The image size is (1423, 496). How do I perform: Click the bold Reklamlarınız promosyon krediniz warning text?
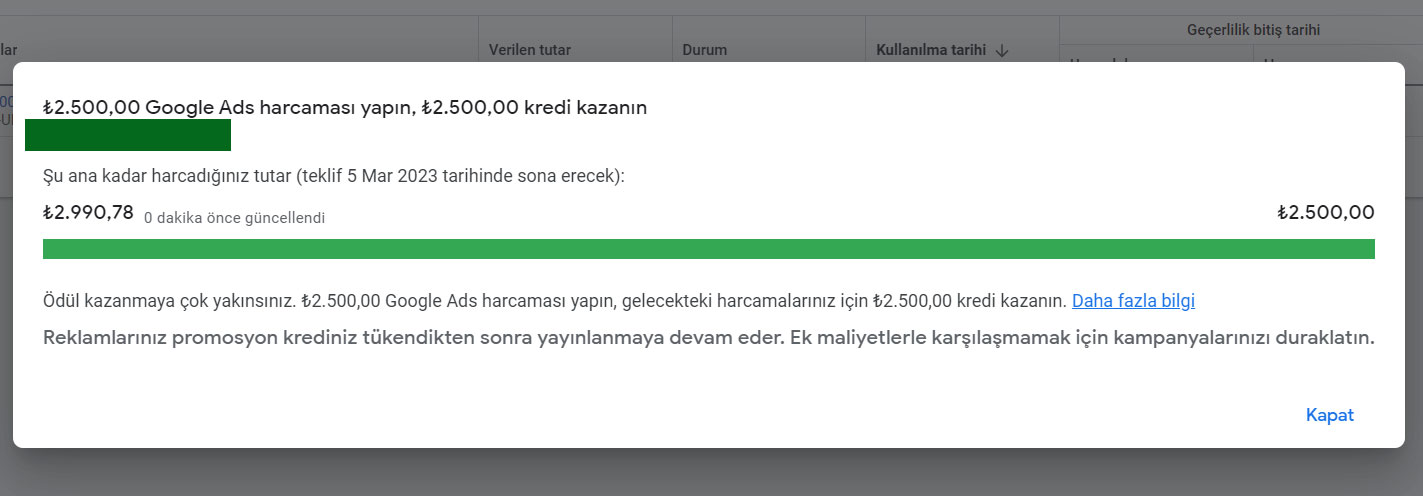pyautogui.click(x=708, y=337)
